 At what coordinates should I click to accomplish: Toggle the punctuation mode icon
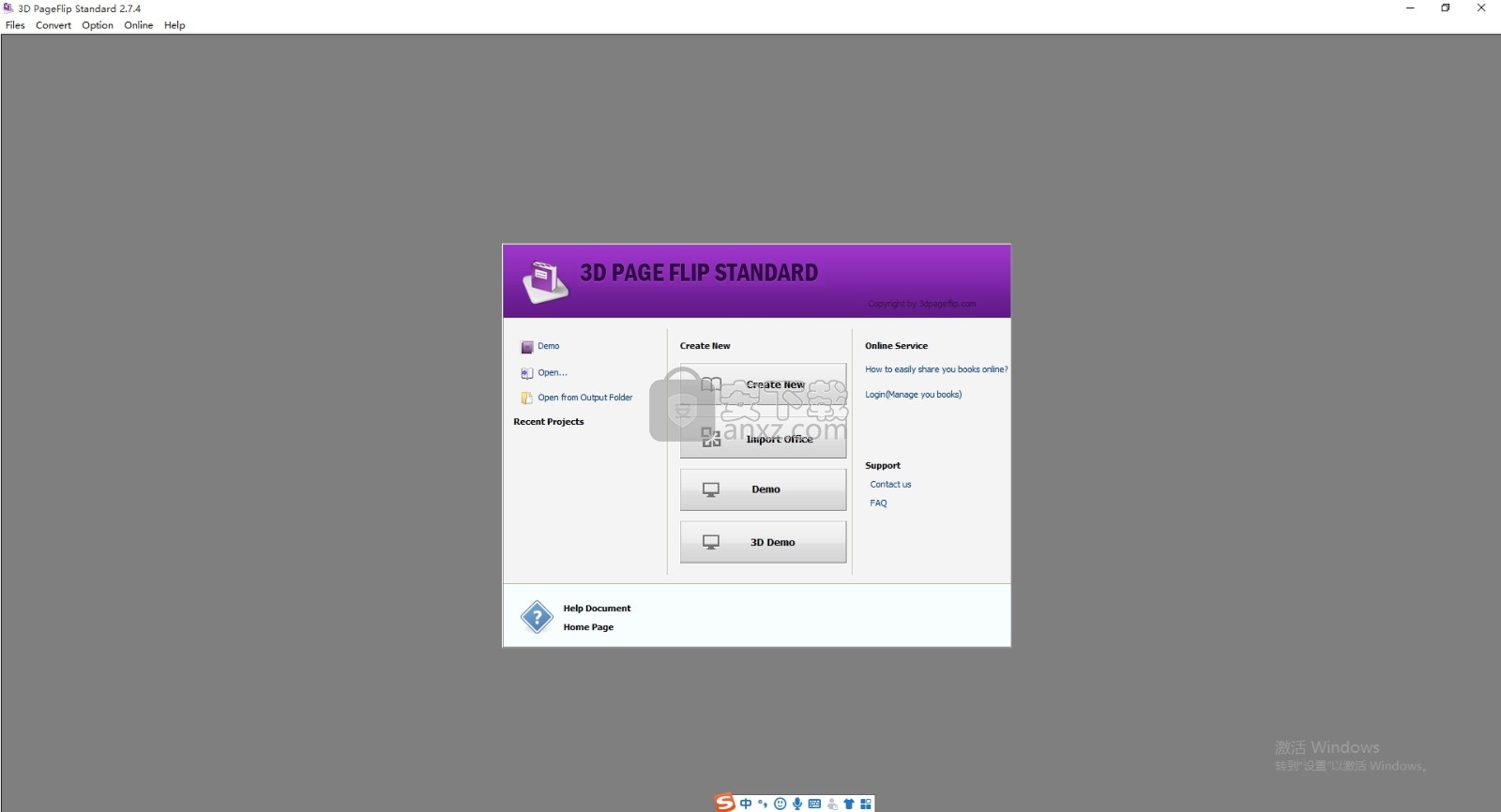763,804
